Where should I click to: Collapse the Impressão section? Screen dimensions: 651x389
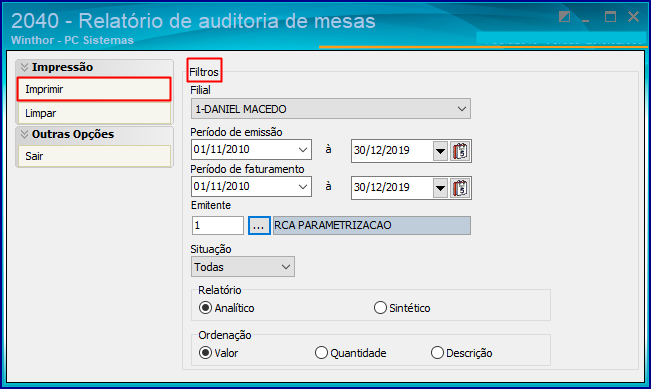point(24,67)
